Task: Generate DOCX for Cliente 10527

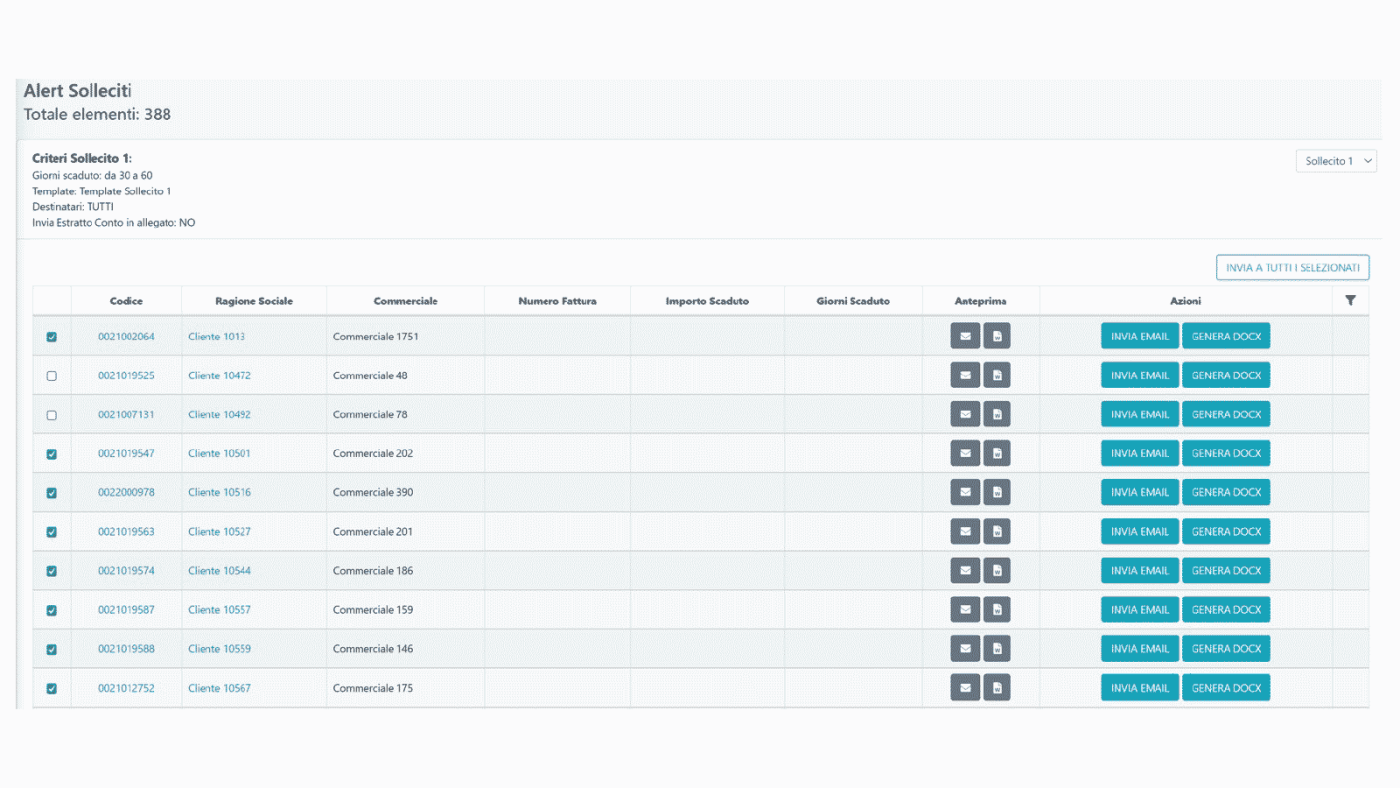Action: click(1226, 531)
